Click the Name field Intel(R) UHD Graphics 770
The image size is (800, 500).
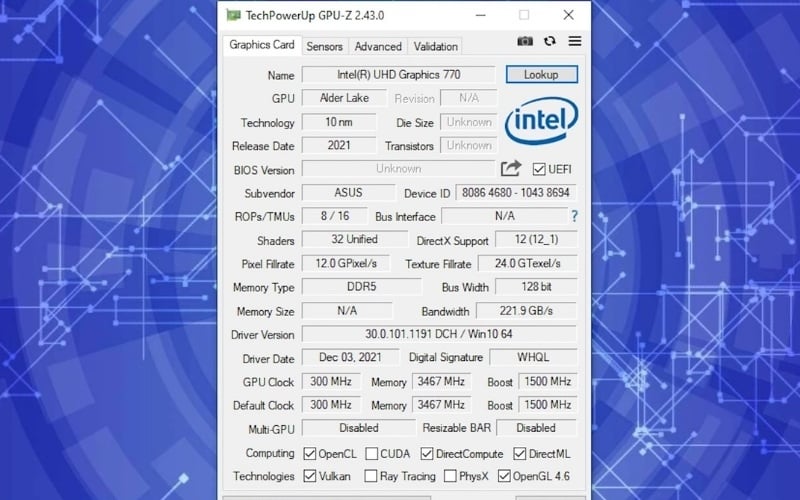pyautogui.click(x=398, y=74)
